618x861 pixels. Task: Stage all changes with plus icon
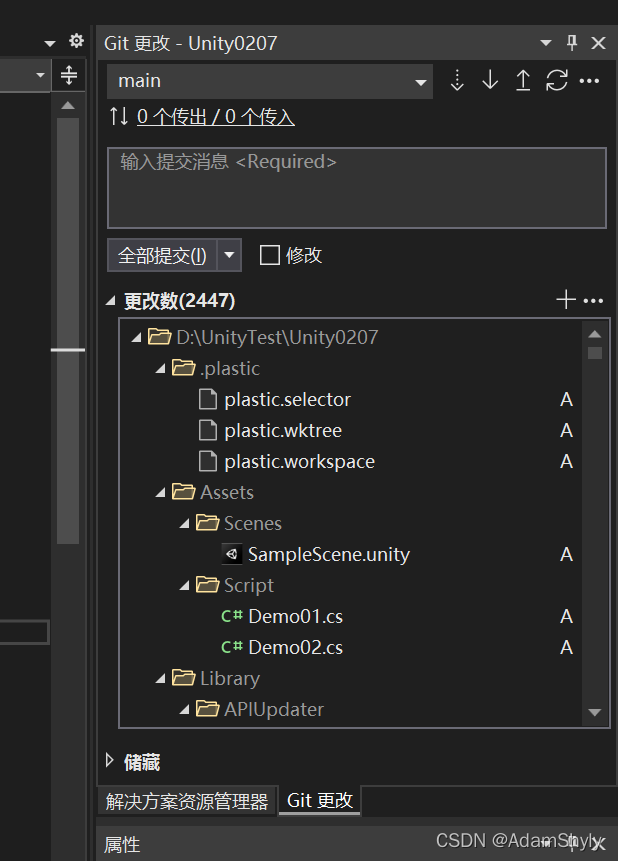point(566,300)
